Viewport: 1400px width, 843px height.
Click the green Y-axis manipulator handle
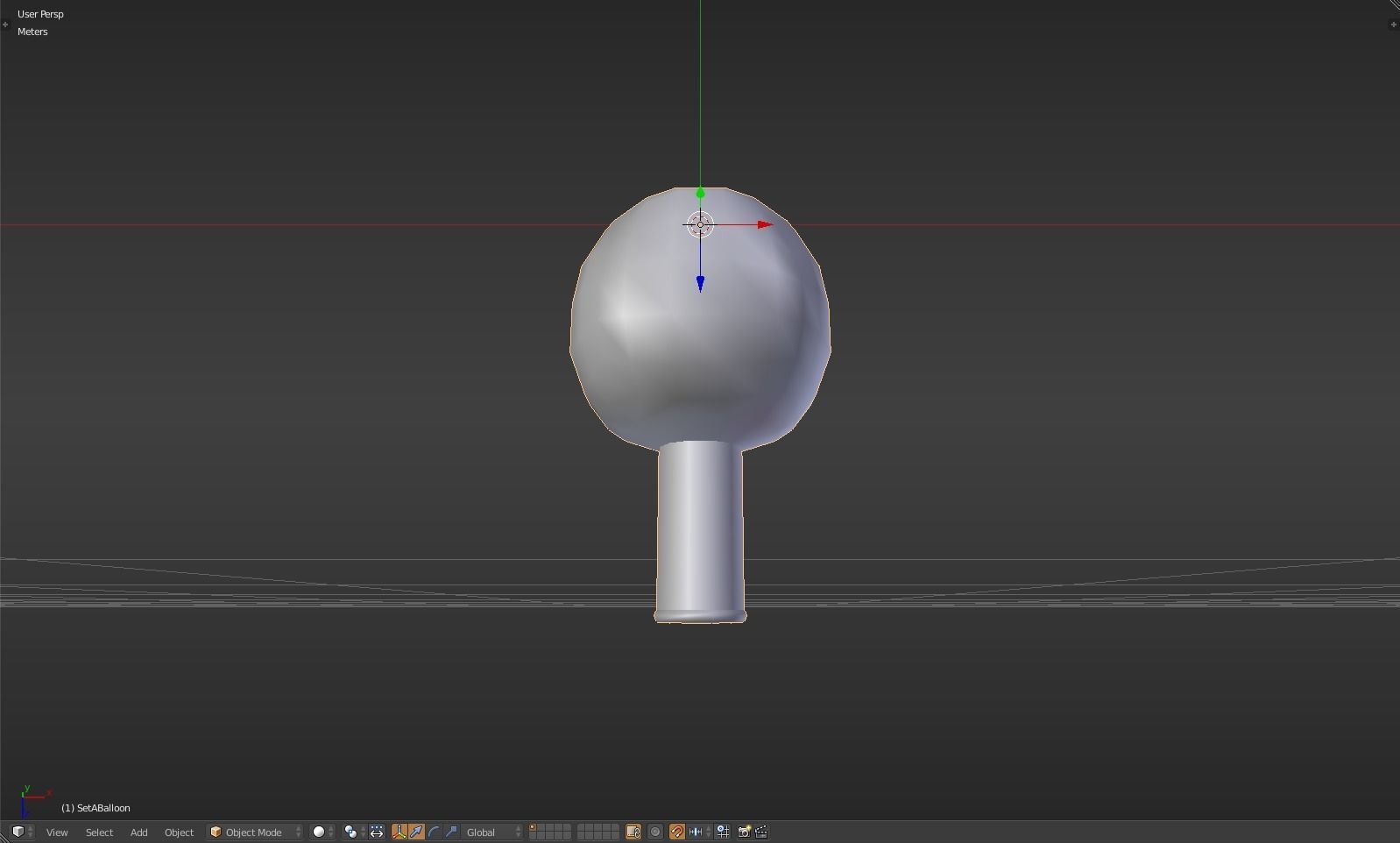(x=700, y=193)
